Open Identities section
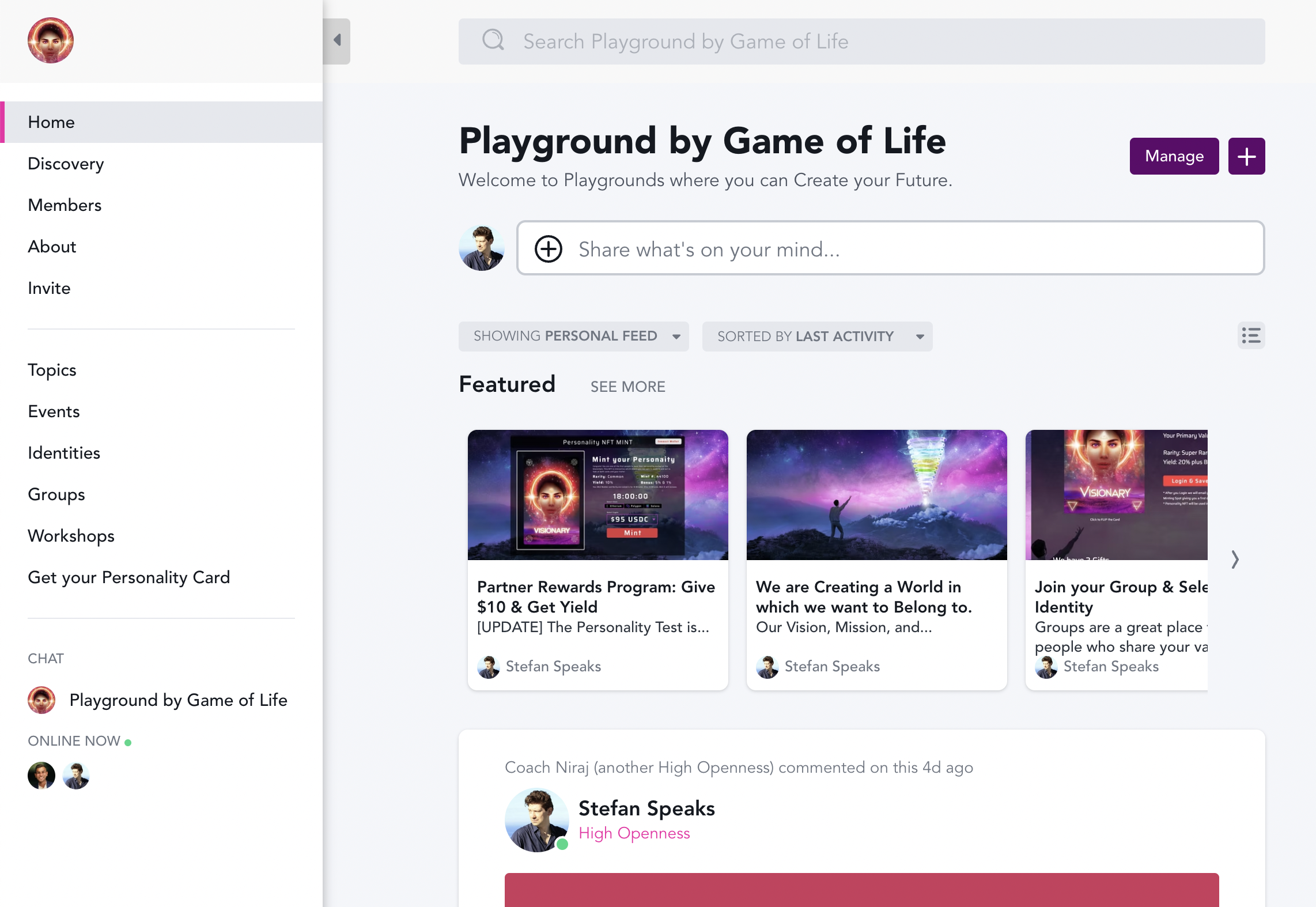1316x907 pixels. pyautogui.click(x=161, y=453)
